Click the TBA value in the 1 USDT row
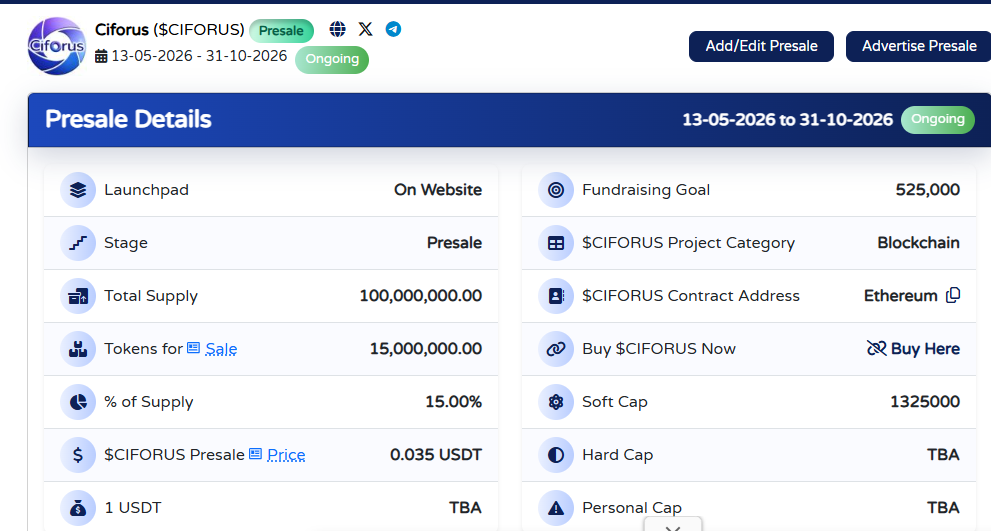Image resolution: width=991 pixels, height=531 pixels. point(466,508)
